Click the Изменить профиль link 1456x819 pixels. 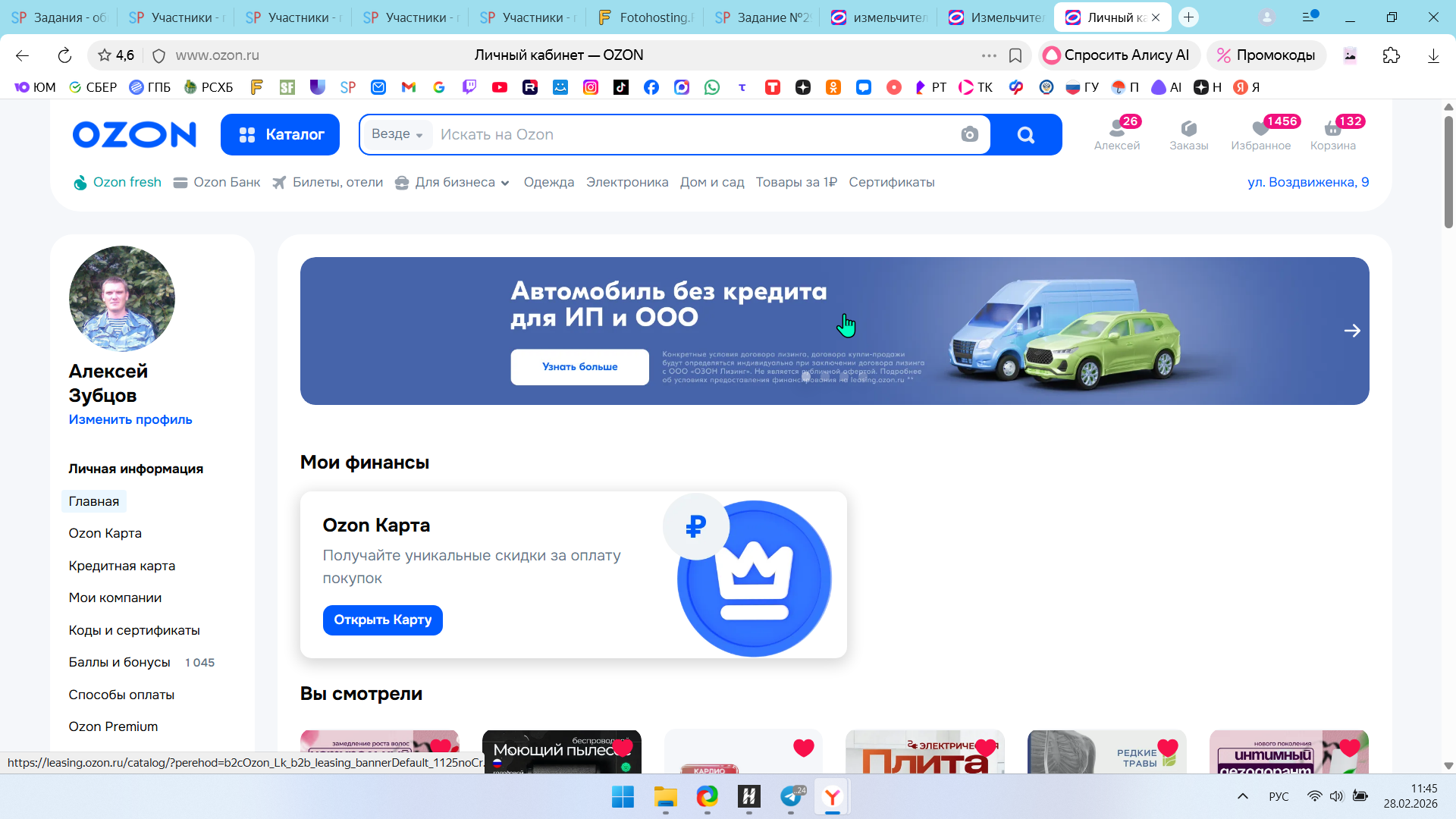(130, 419)
